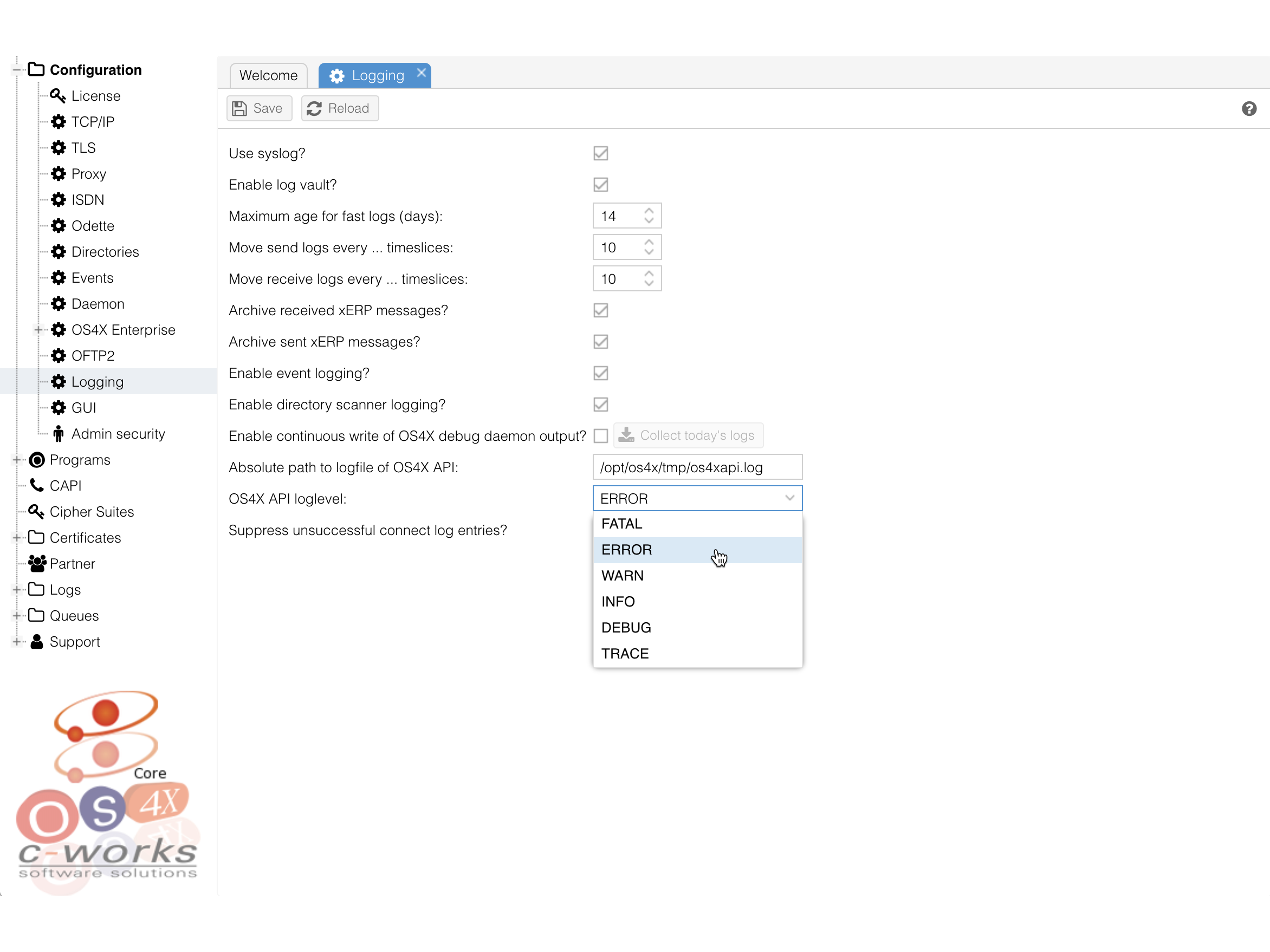The width and height of the screenshot is (1270, 952).
Task: Close the Logging tab
Action: point(422,73)
